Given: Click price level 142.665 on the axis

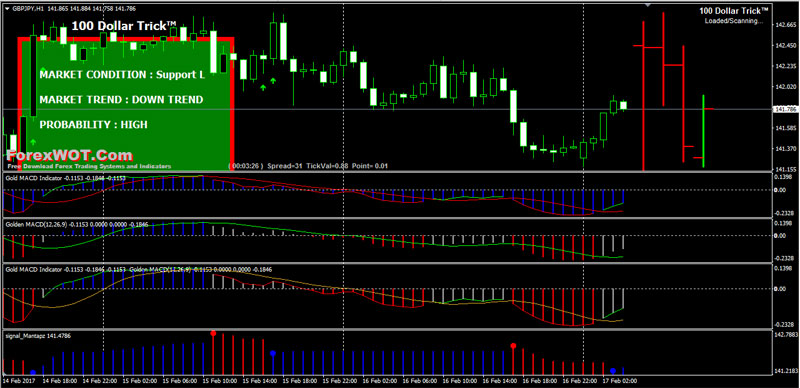Looking at the screenshot, I should tap(786, 25).
